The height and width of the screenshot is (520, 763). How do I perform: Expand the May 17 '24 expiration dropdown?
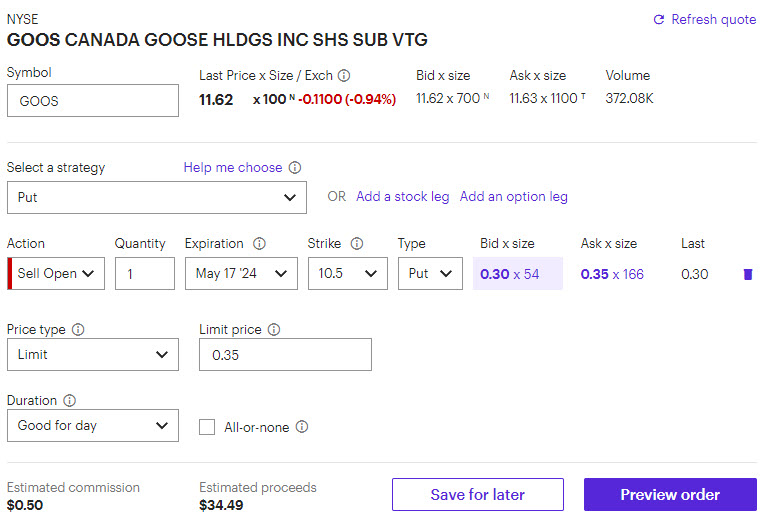(x=241, y=273)
